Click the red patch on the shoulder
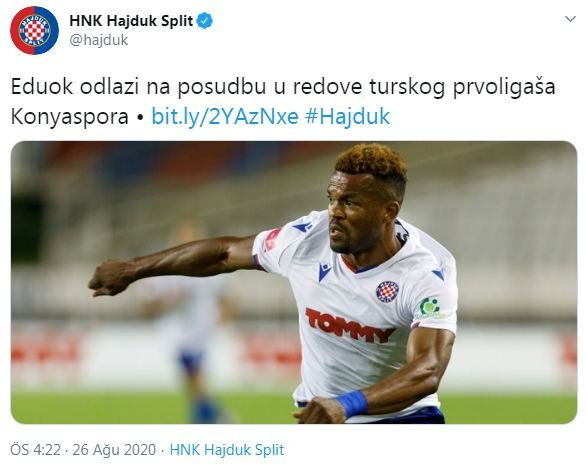Image resolution: width=587 pixels, height=468 pixels. tap(272, 240)
